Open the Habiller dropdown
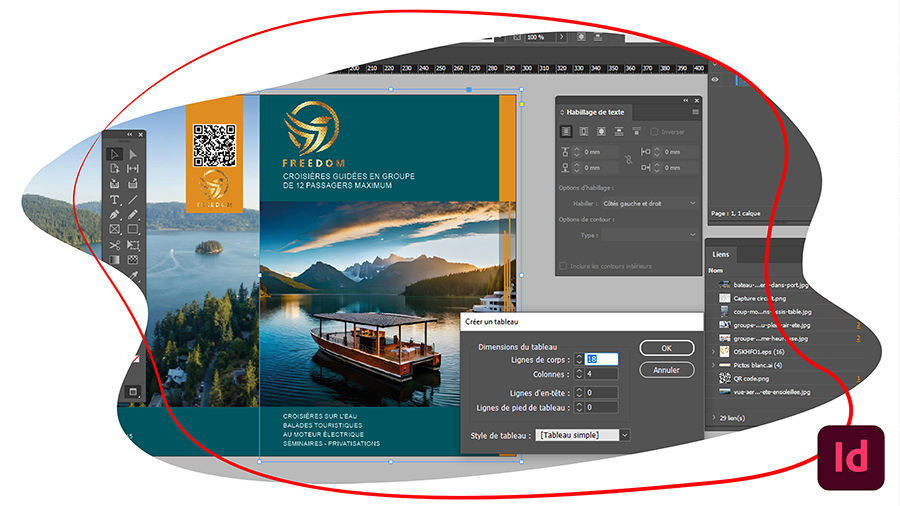 pyautogui.click(x=649, y=203)
